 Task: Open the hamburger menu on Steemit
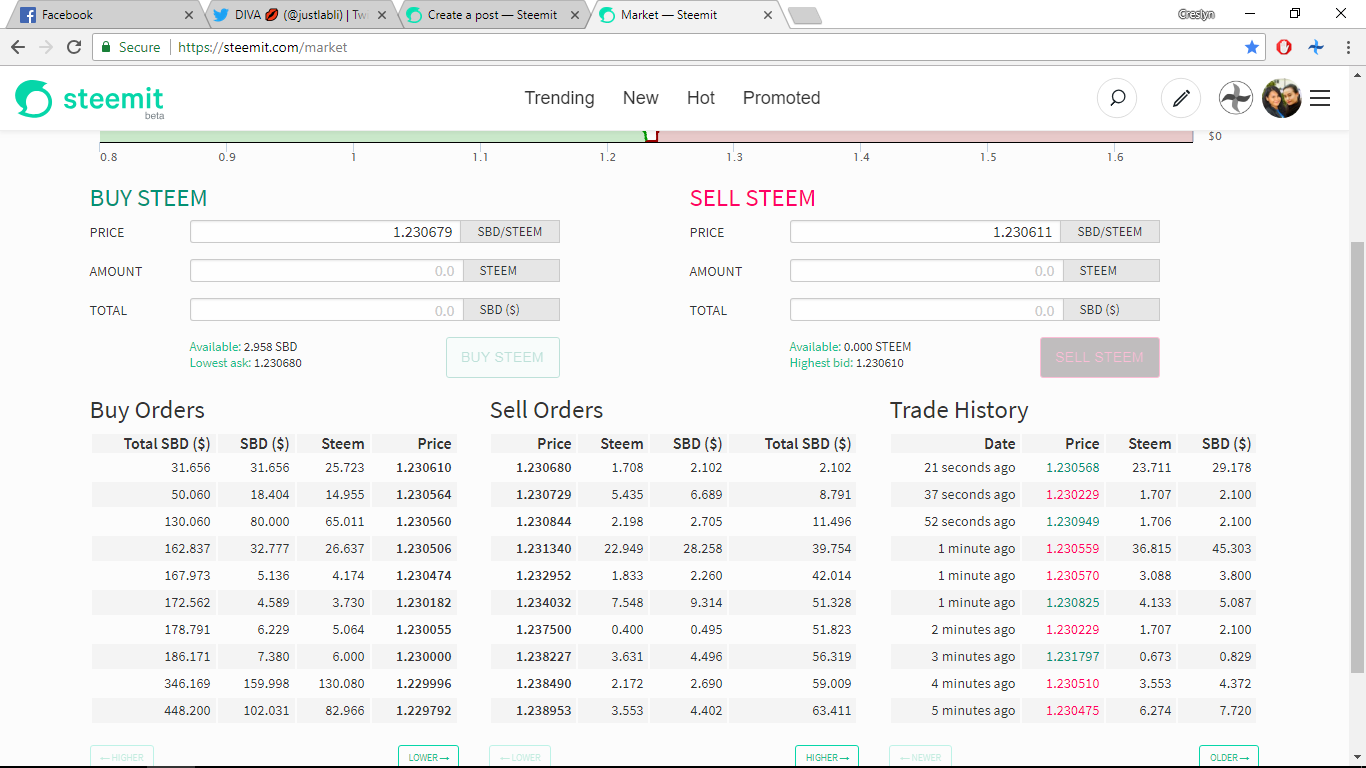point(1320,98)
